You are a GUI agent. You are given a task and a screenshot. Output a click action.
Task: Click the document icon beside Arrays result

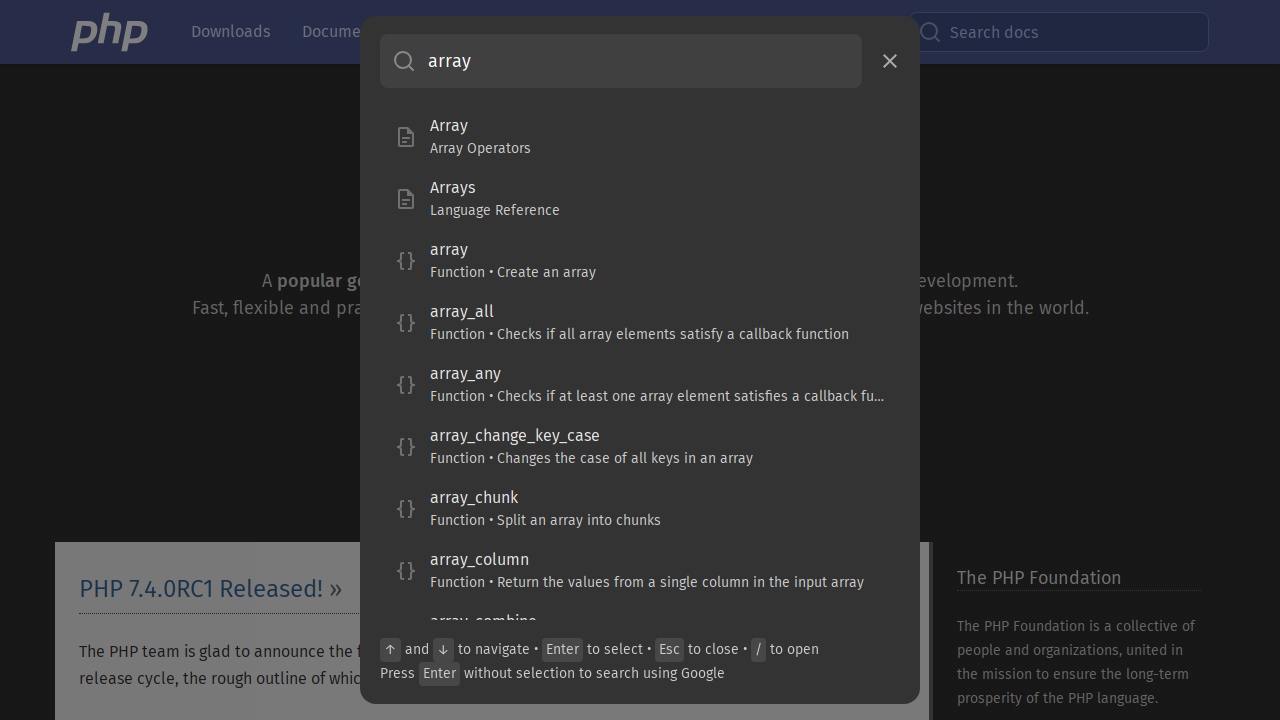[x=406, y=199]
